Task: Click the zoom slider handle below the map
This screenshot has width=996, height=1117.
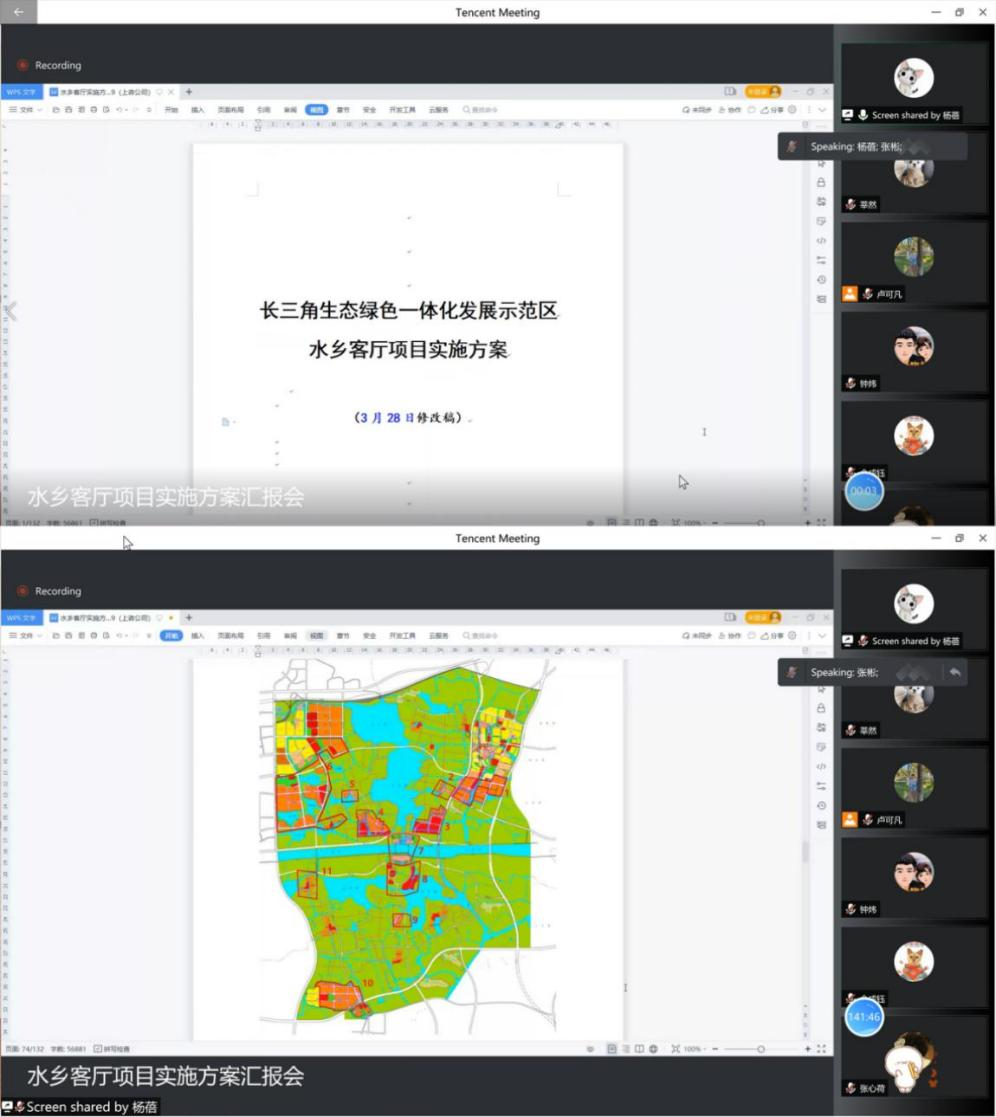Action: pos(761,1049)
